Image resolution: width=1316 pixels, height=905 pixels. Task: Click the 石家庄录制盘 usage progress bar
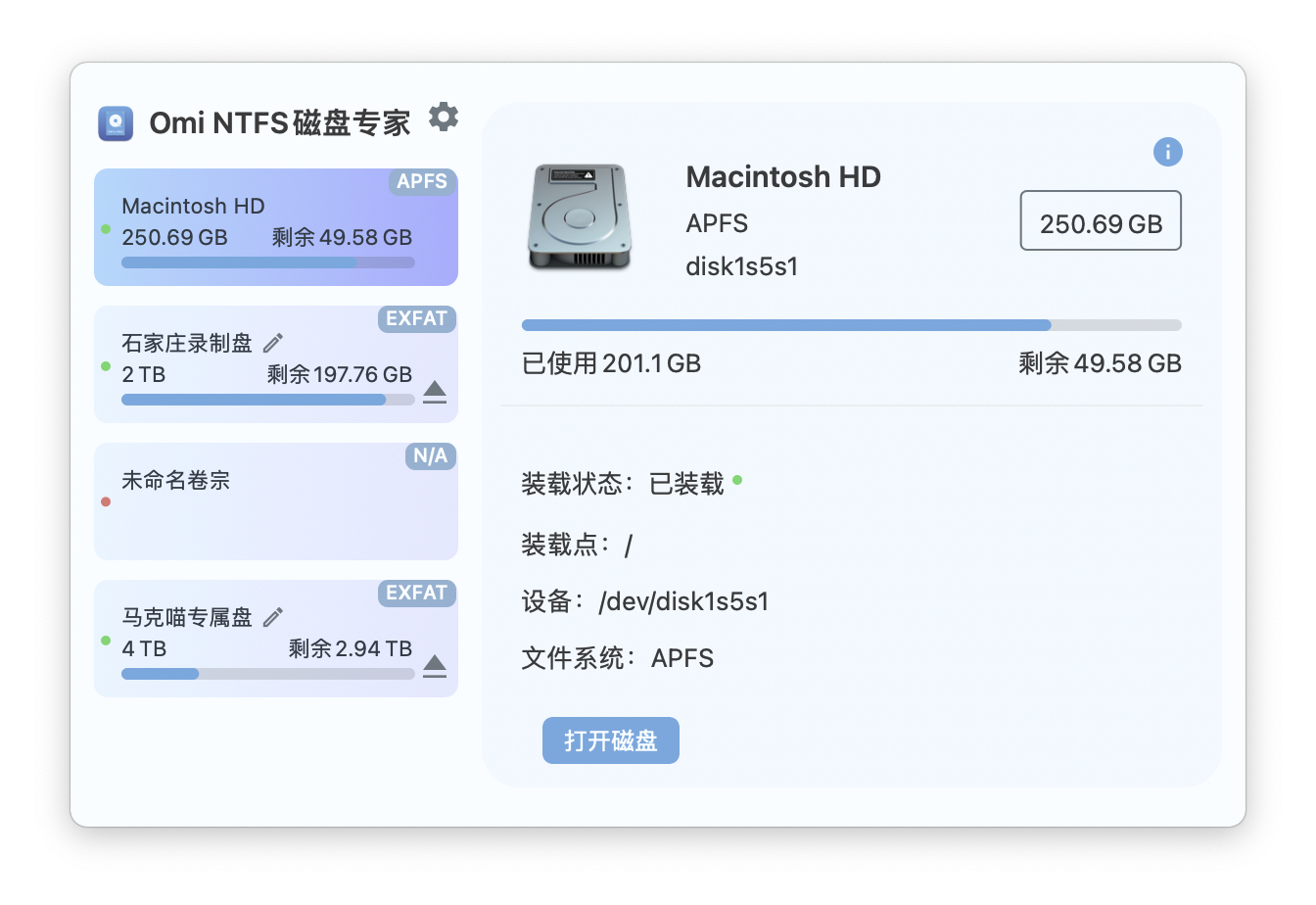pos(268,400)
